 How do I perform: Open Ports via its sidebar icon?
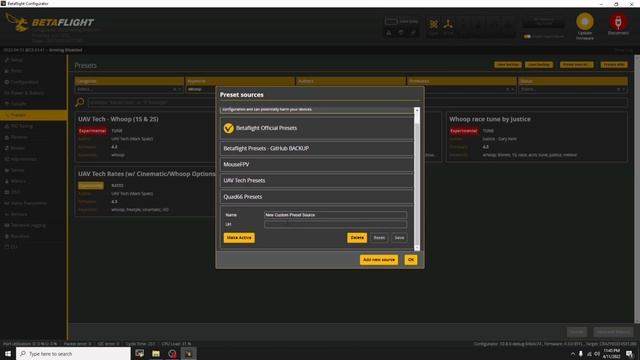(x=7, y=71)
